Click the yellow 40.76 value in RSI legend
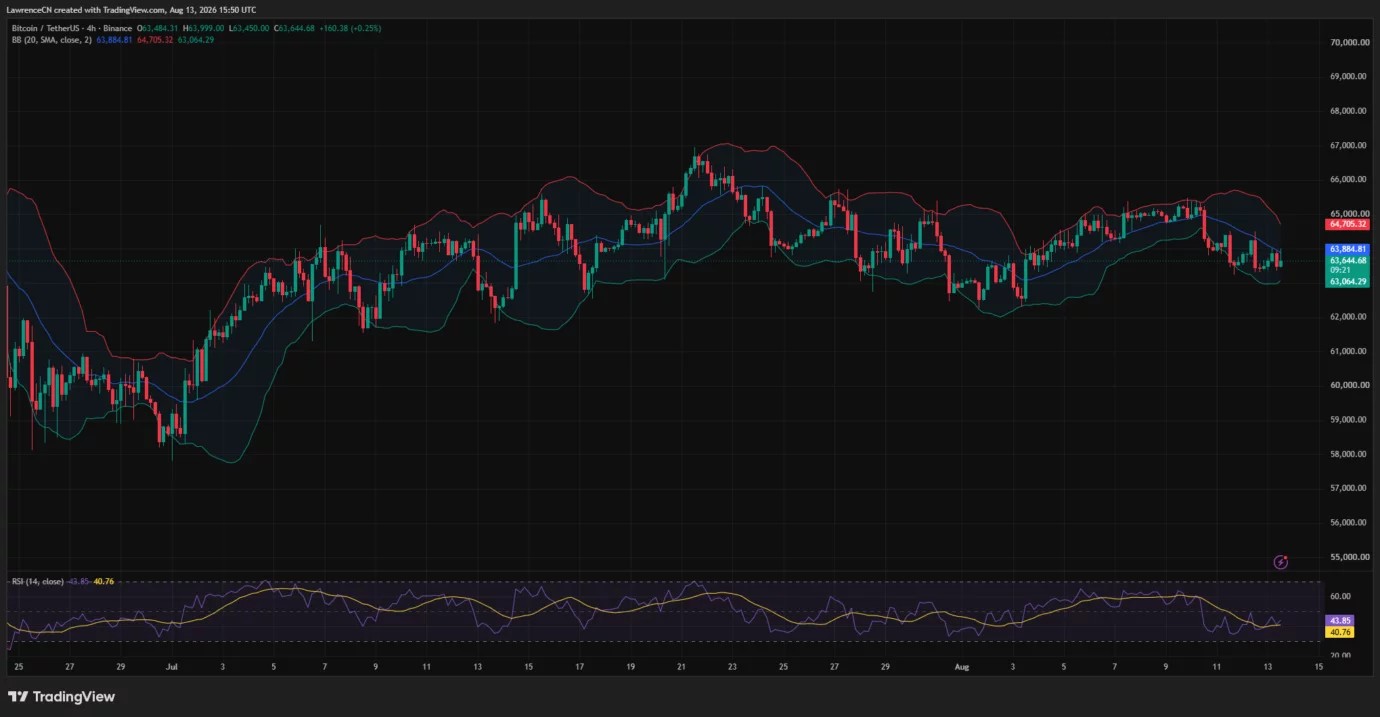The image size is (1380, 717). point(103,581)
